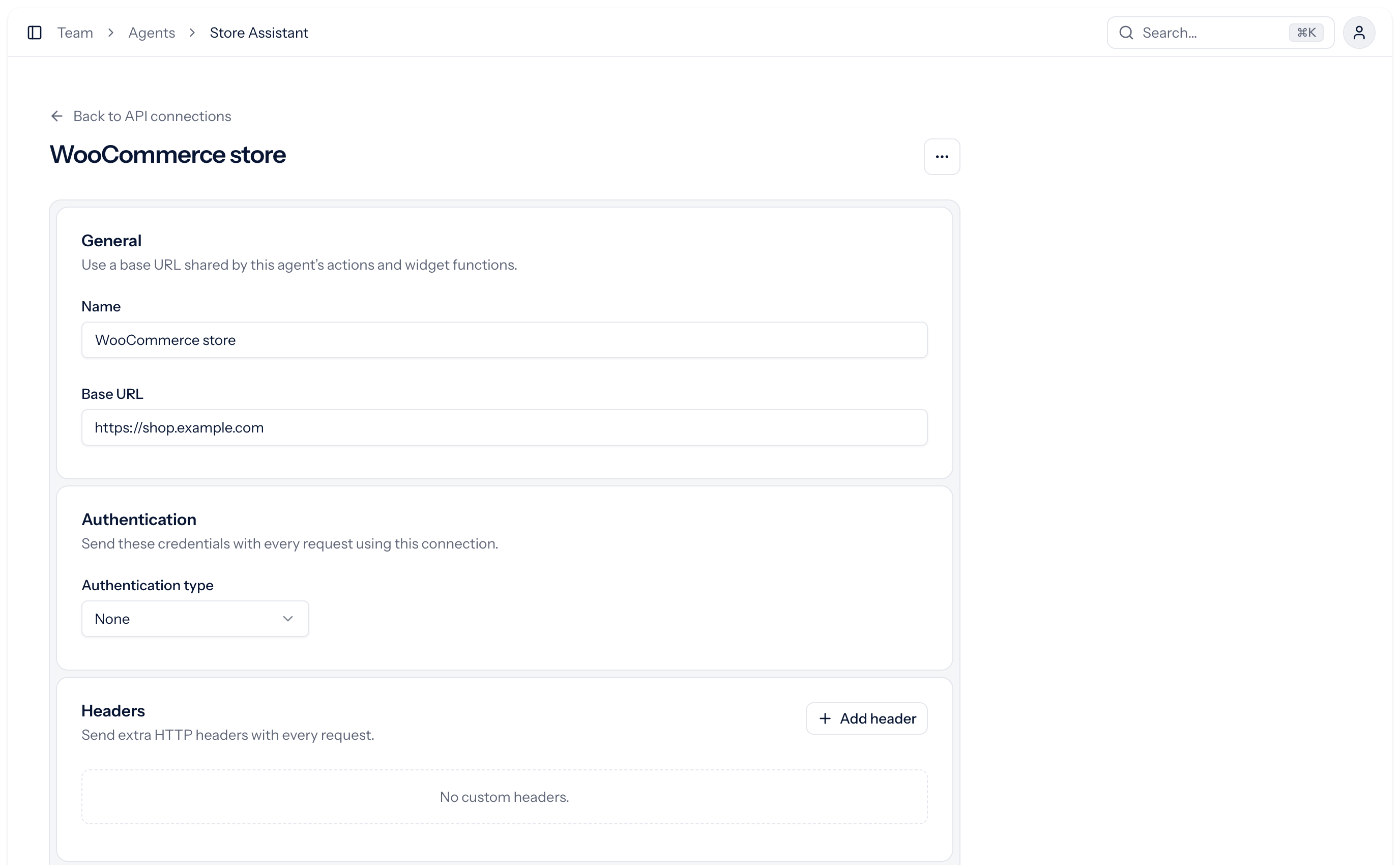The width and height of the screenshot is (1400, 865).
Task: Edit the Name input field
Action: click(x=505, y=340)
